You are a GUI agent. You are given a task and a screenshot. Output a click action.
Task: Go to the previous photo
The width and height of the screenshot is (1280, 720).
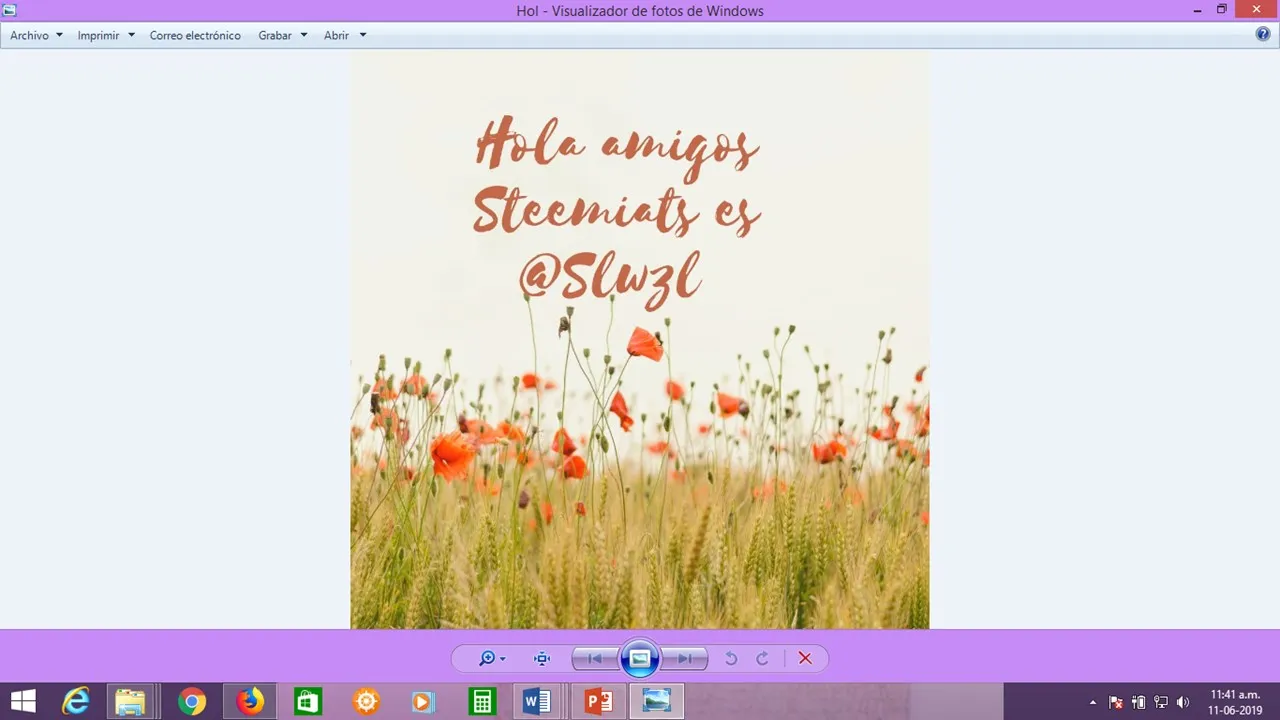point(595,658)
